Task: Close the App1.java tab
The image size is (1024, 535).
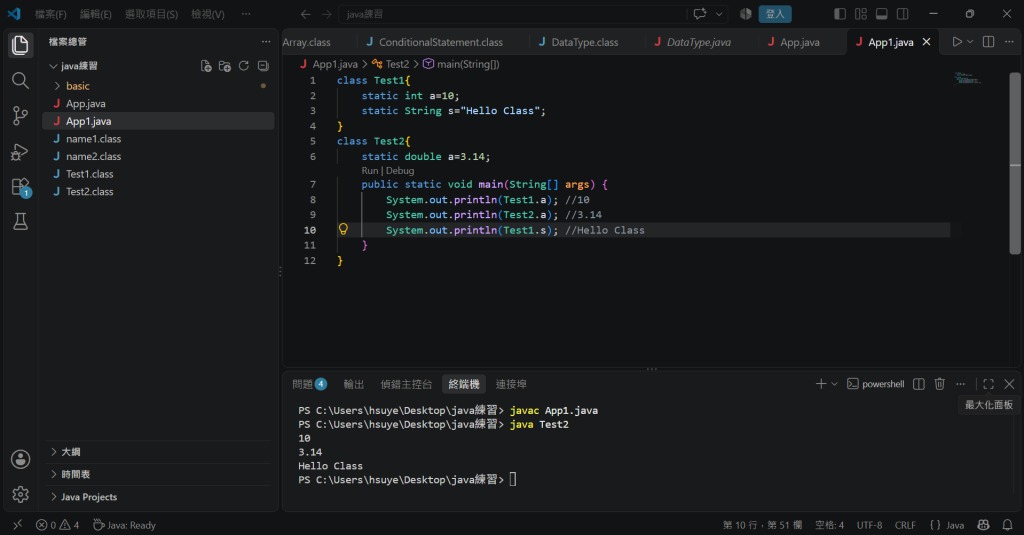Action: [x=926, y=42]
